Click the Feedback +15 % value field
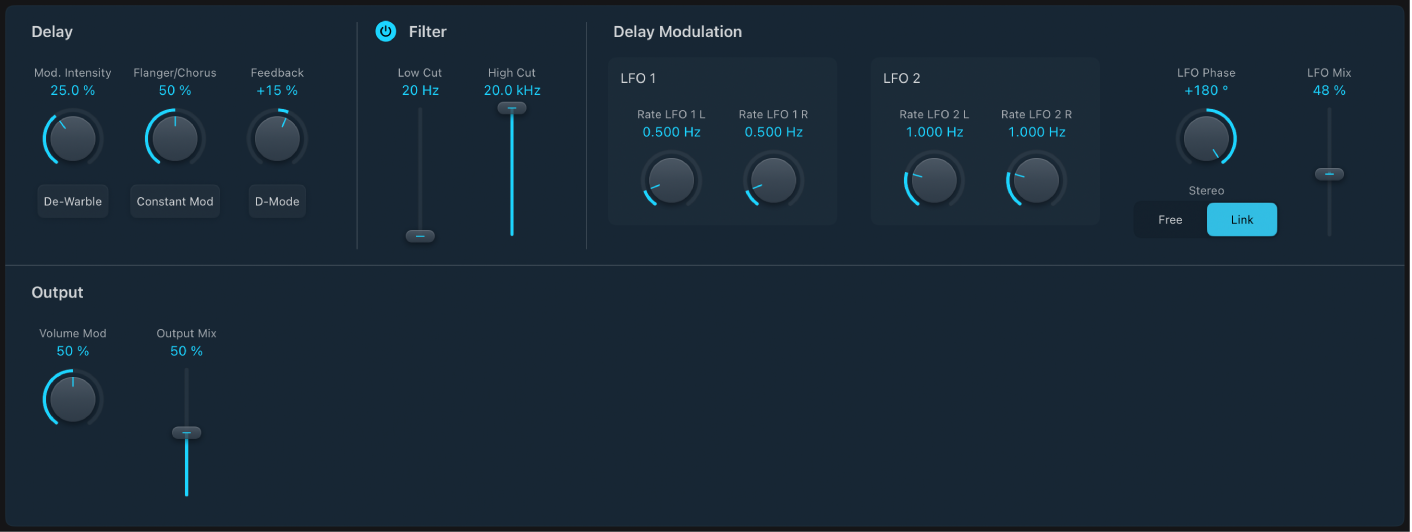The height and width of the screenshot is (532, 1412). (x=277, y=91)
